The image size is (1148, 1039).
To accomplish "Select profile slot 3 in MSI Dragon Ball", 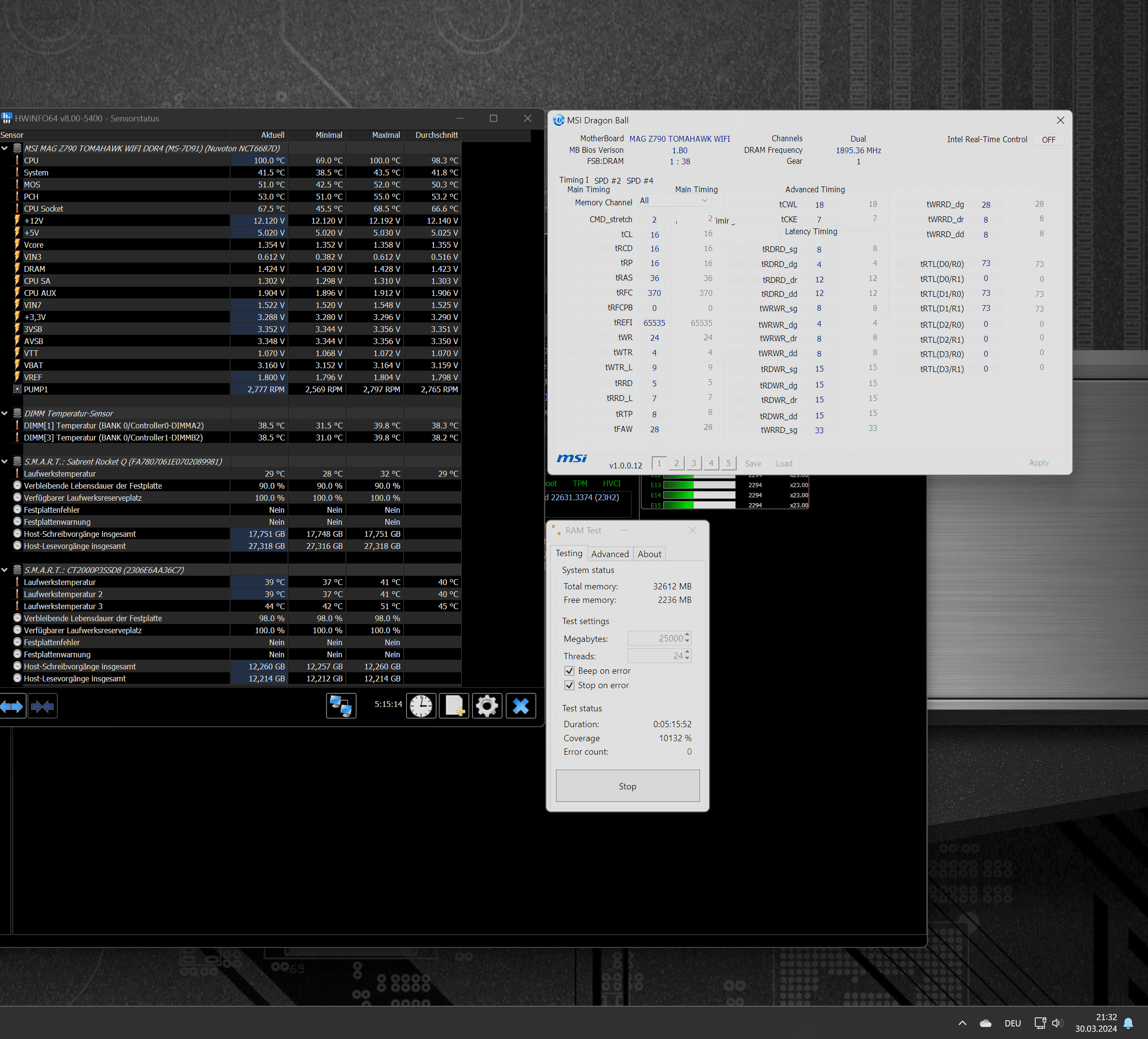I will 694,463.
